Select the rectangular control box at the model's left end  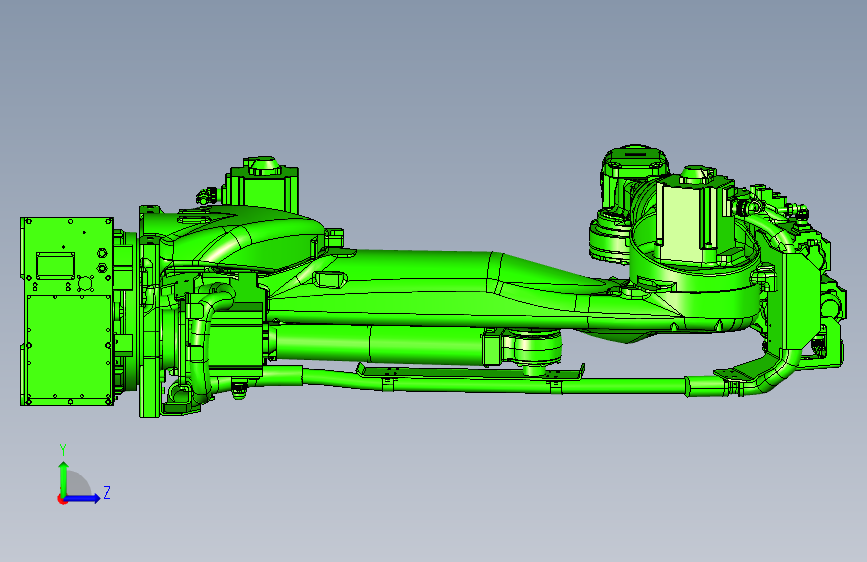(67, 311)
